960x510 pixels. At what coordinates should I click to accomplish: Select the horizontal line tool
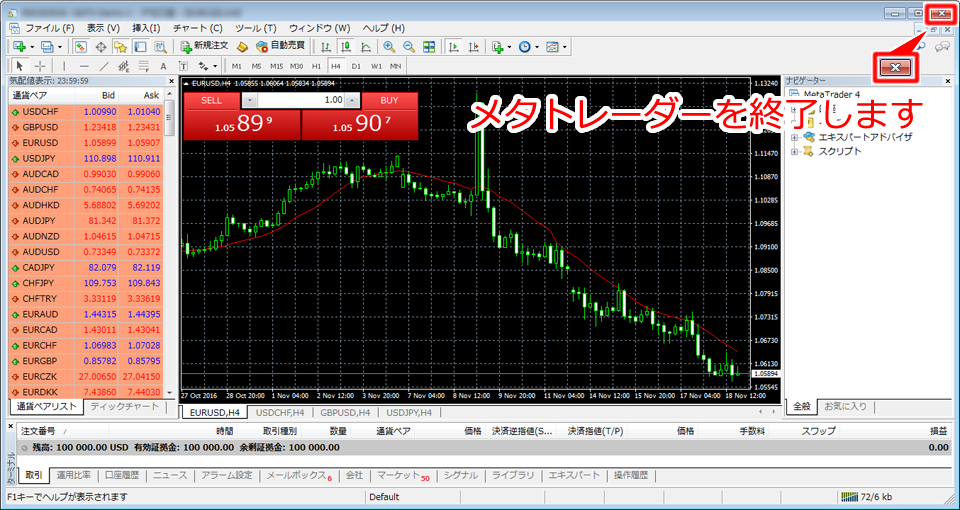click(x=84, y=66)
